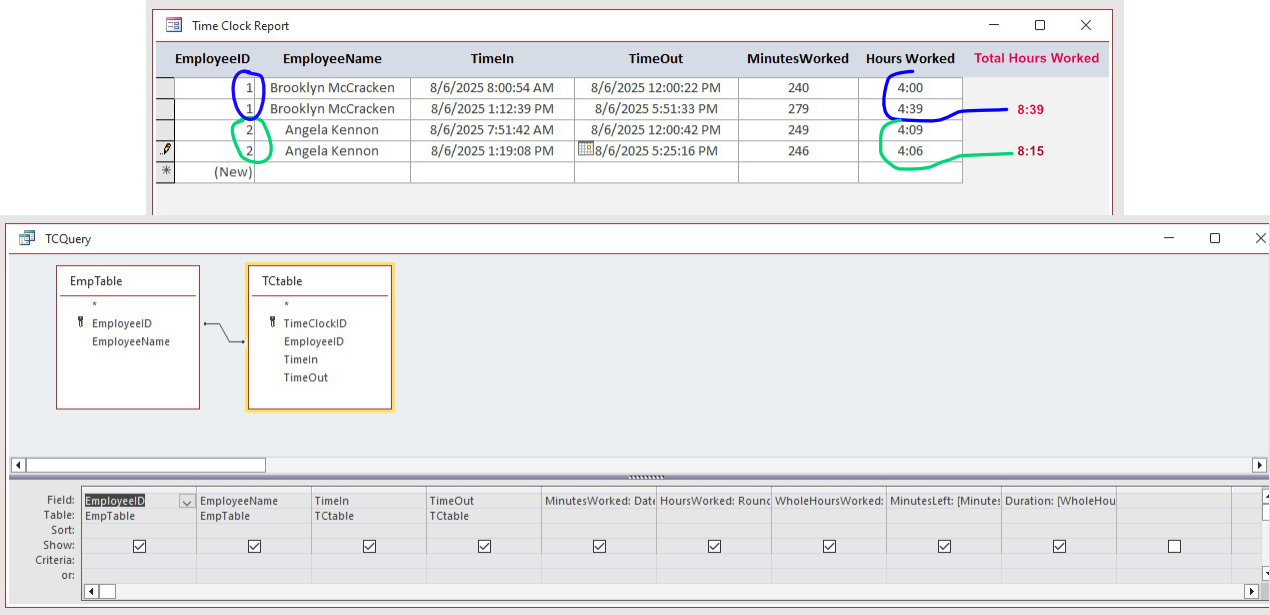
Task: Select the TimeOut column header in report
Action: [656, 58]
